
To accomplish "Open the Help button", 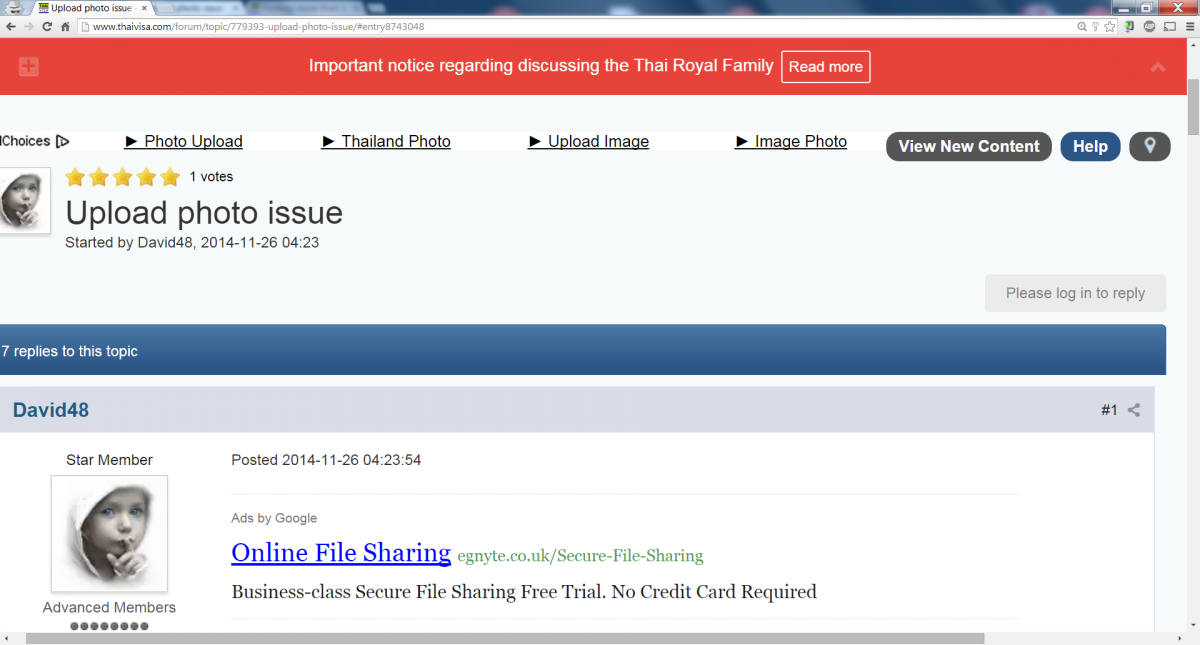I will 1089,146.
